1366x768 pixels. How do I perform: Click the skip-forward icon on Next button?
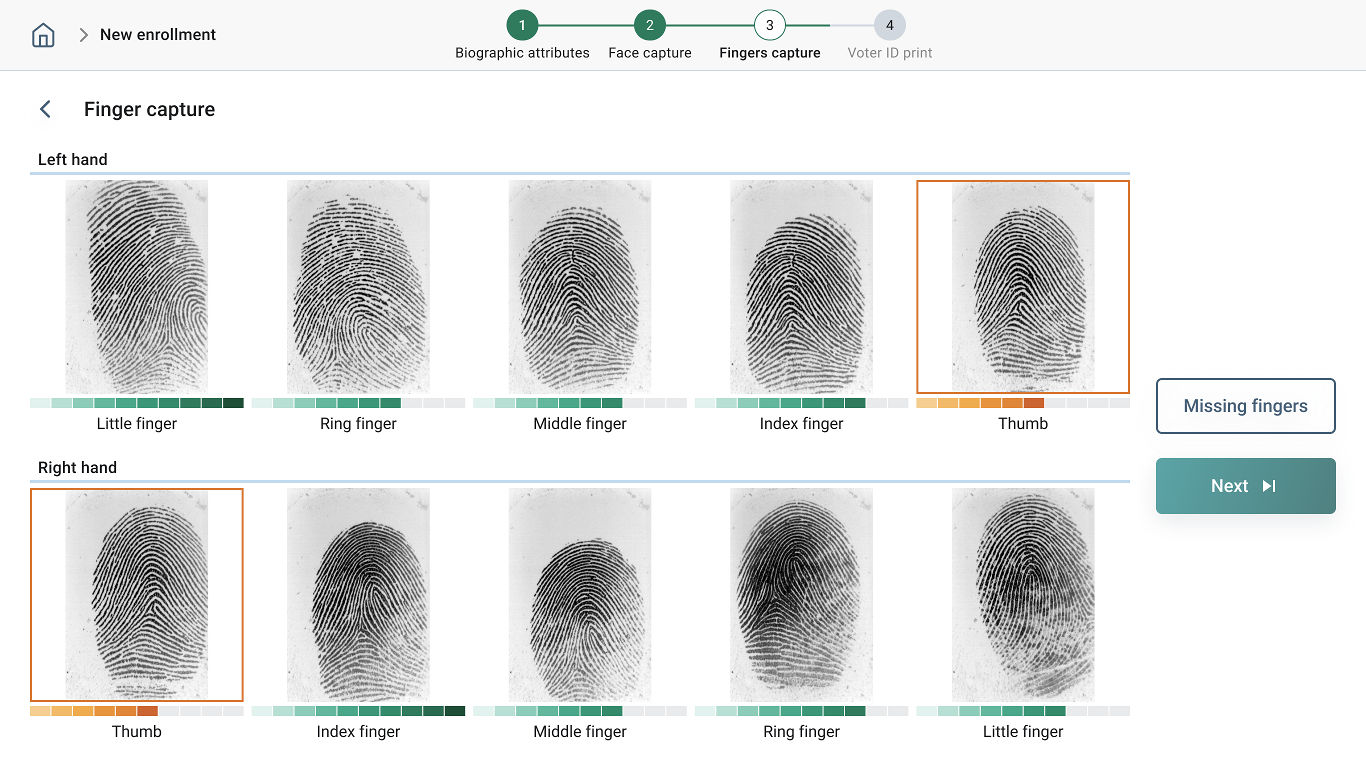pyautogui.click(x=1269, y=486)
